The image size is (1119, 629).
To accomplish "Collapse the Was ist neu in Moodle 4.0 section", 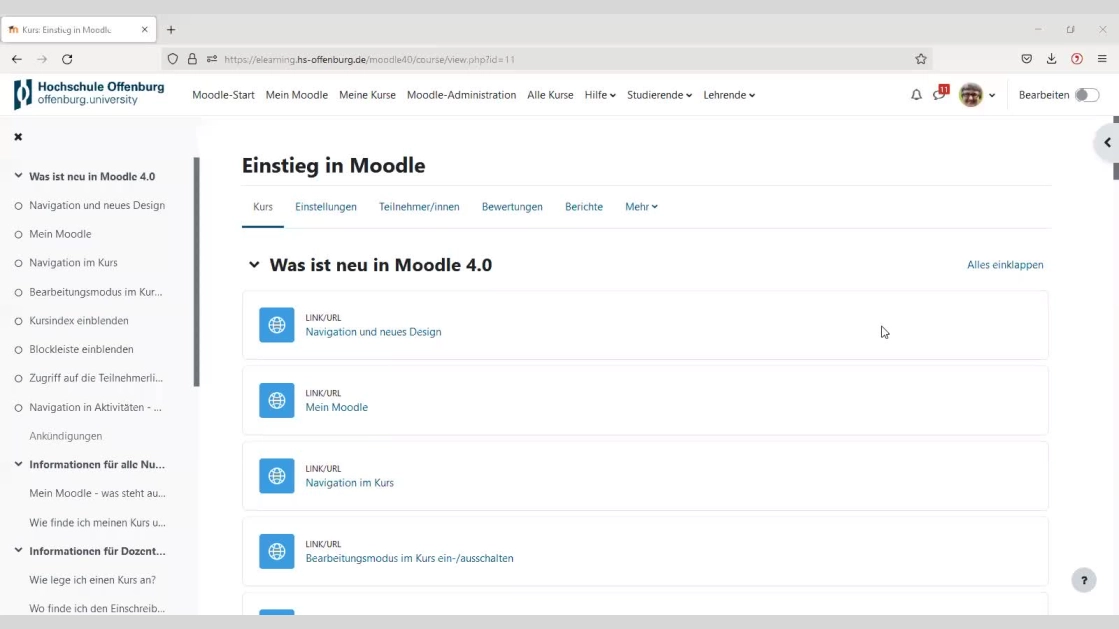I will pyautogui.click(x=254, y=265).
